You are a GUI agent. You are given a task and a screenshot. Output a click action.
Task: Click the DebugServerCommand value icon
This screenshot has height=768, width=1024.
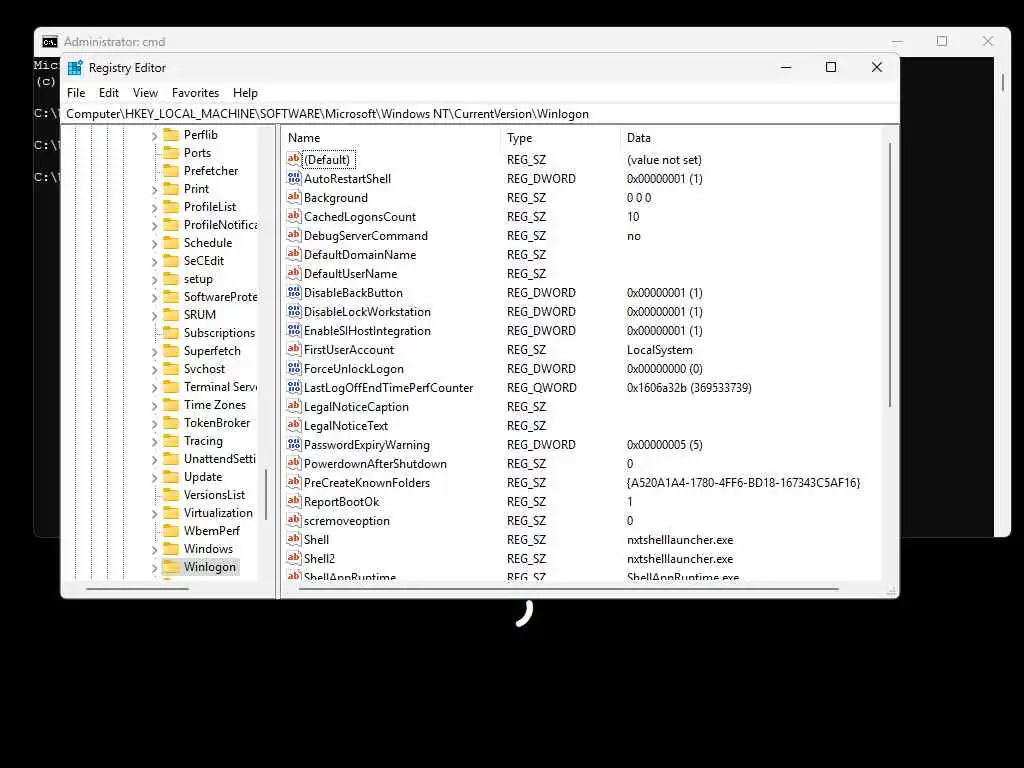tap(294, 235)
